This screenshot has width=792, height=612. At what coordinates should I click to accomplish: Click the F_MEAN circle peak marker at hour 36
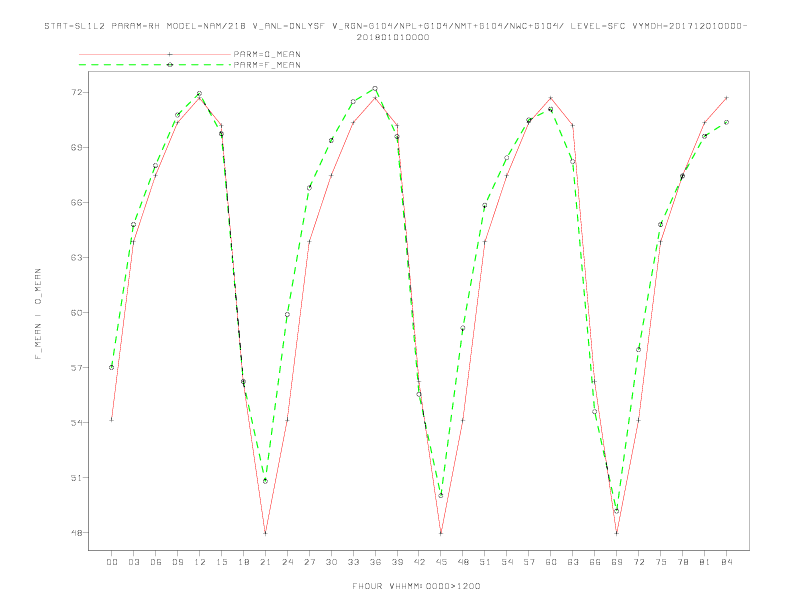point(375,88)
